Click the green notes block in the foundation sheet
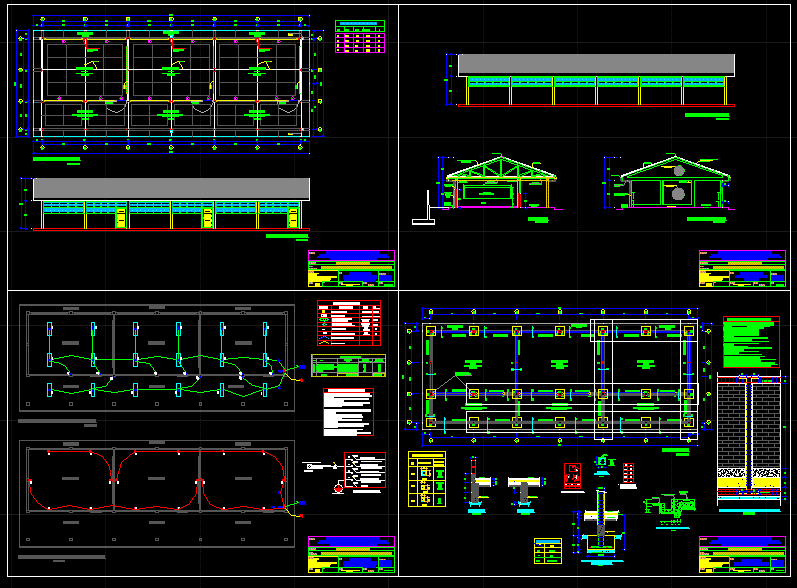Viewport: 797px width, 588px height. click(750, 343)
